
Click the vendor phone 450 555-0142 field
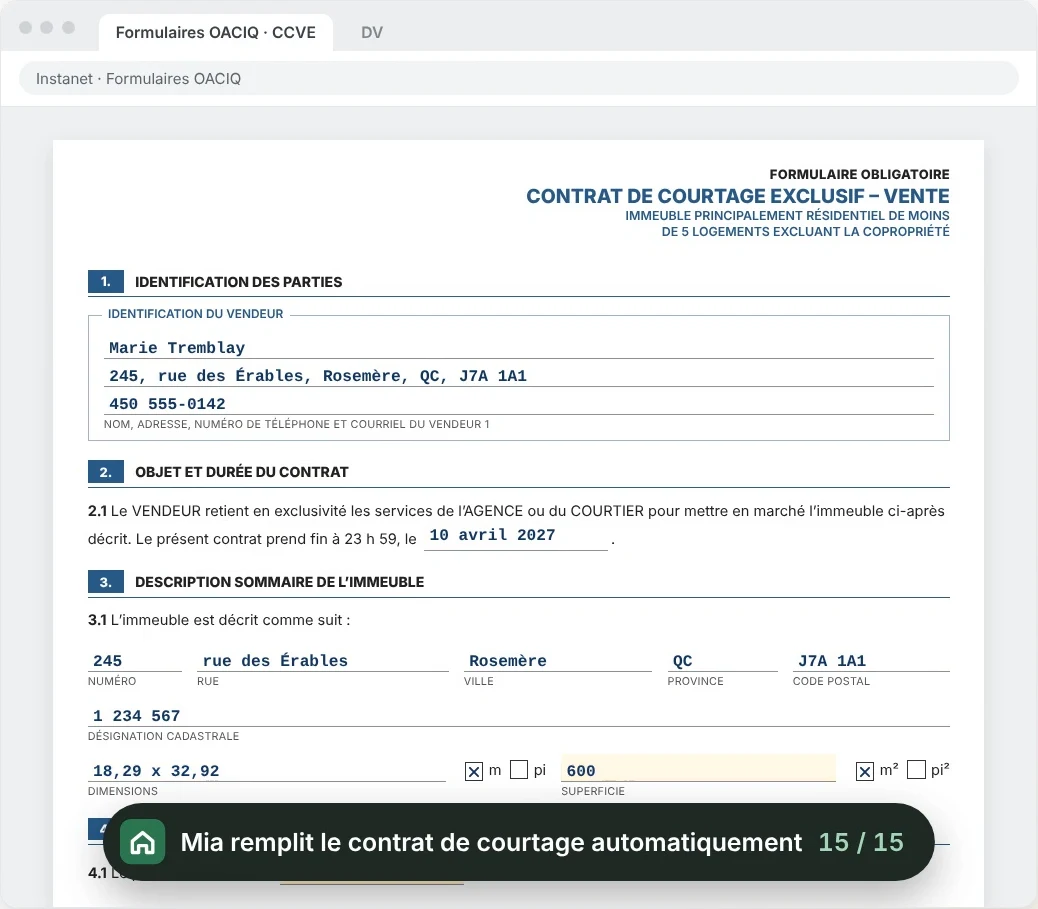[x=518, y=403]
